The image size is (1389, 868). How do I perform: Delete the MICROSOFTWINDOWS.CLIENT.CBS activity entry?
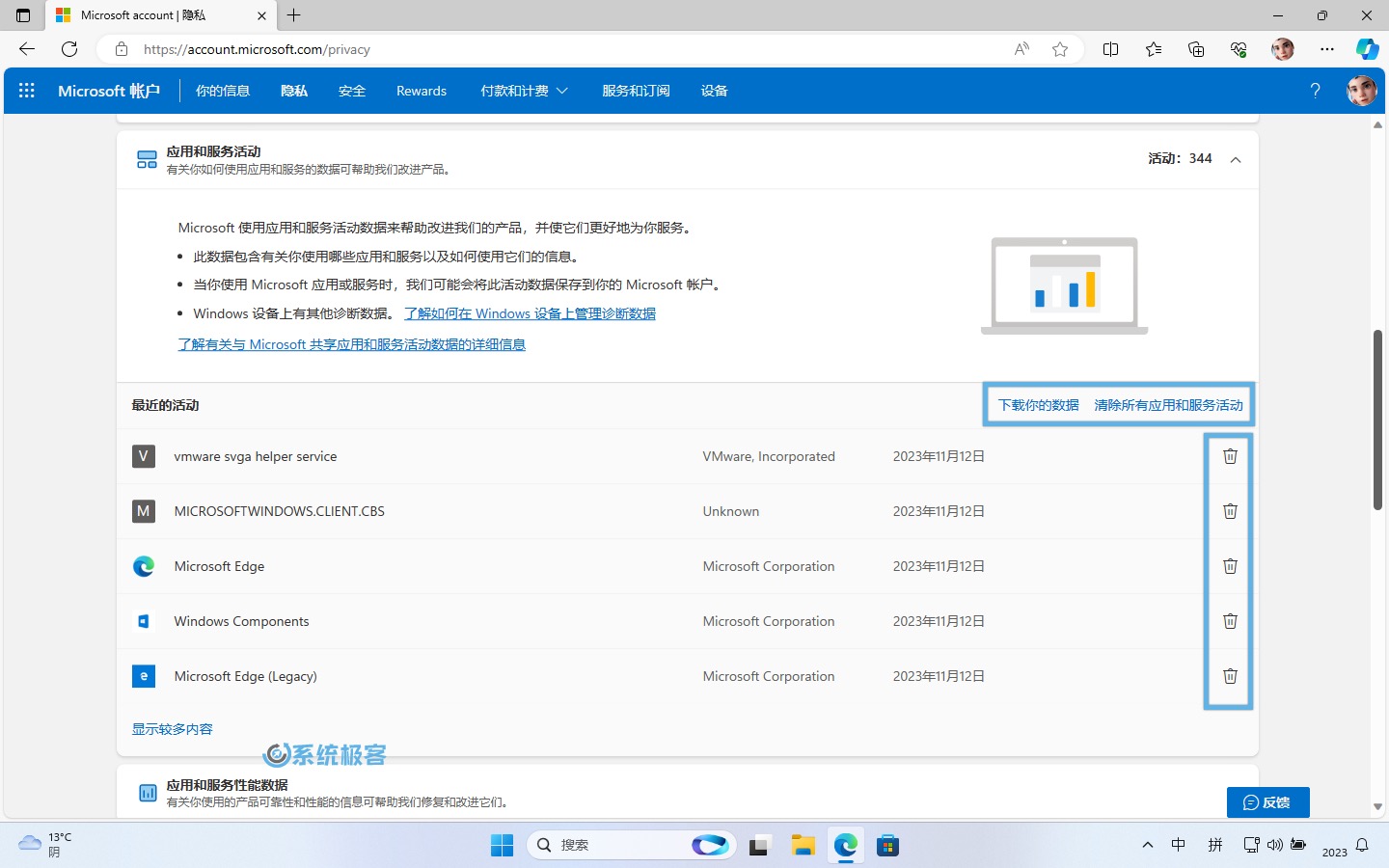pyautogui.click(x=1230, y=511)
